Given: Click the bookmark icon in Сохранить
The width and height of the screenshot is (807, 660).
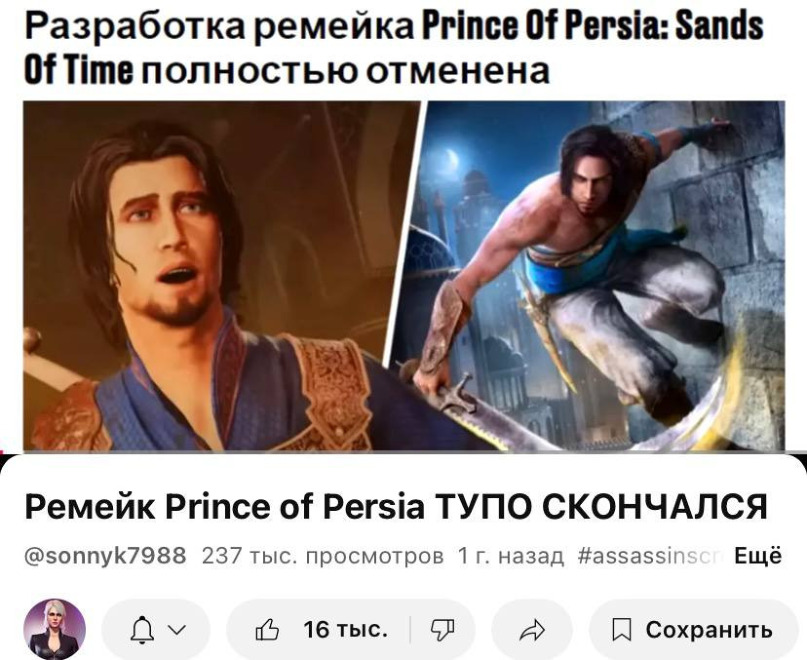Looking at the screenshot, I should click(x=621, y=630).
